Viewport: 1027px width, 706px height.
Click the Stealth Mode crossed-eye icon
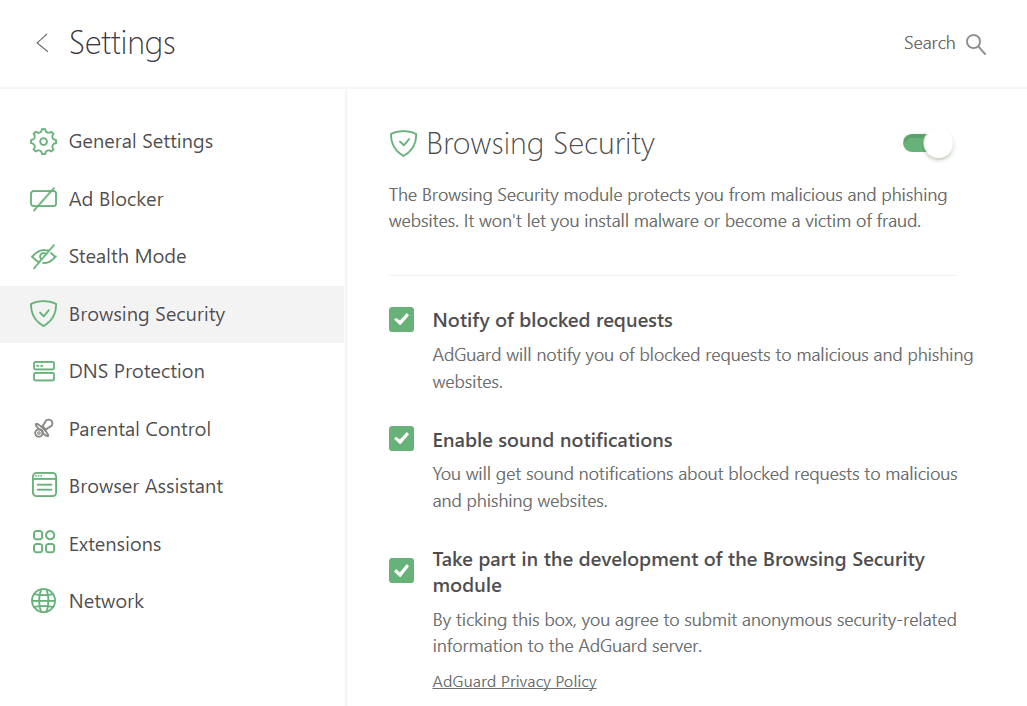pos(43,257)
